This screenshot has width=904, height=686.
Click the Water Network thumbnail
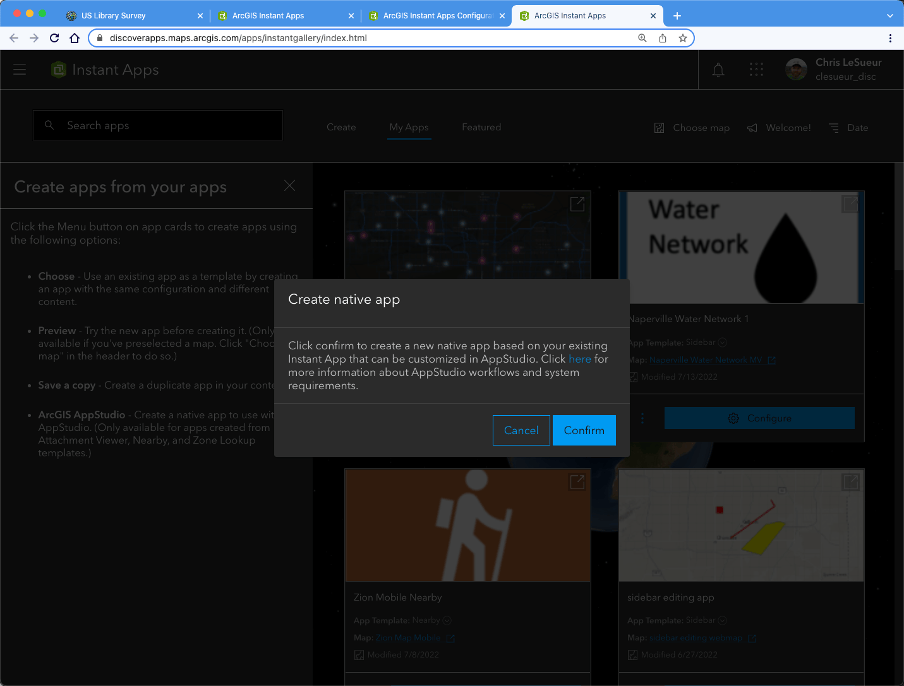pos(741,247)
